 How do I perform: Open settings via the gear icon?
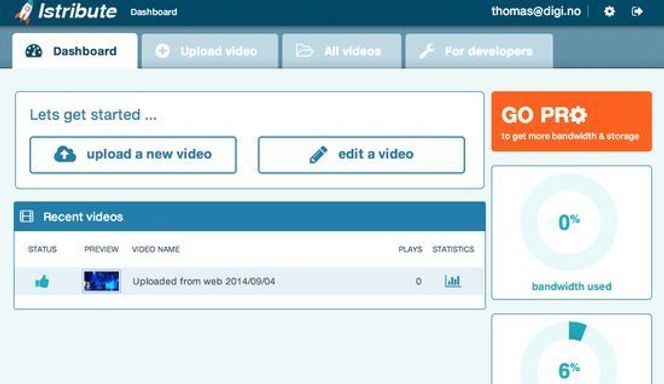pos(609,11)
